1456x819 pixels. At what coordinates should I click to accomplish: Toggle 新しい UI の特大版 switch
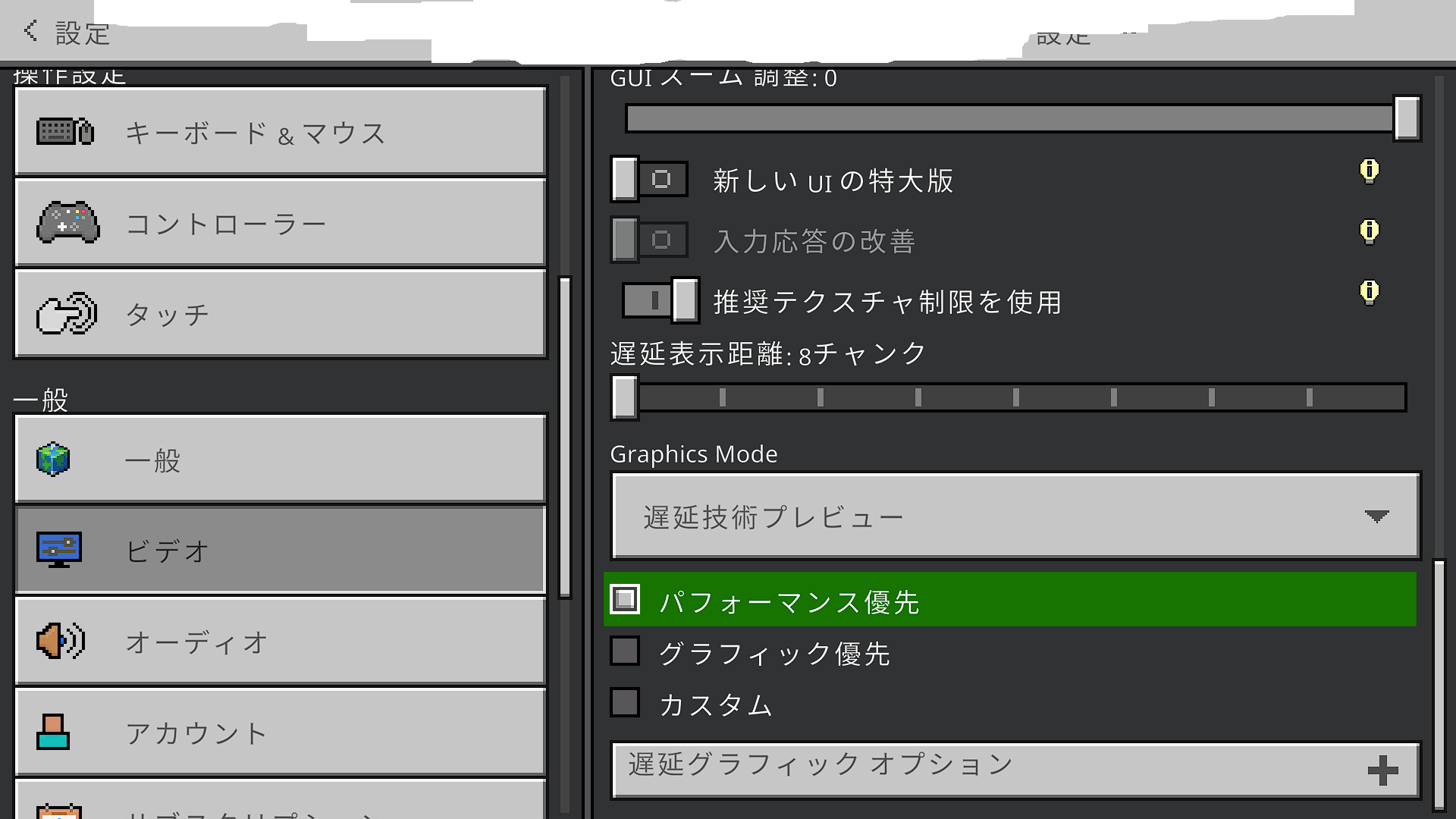click(x=649, y=180)
